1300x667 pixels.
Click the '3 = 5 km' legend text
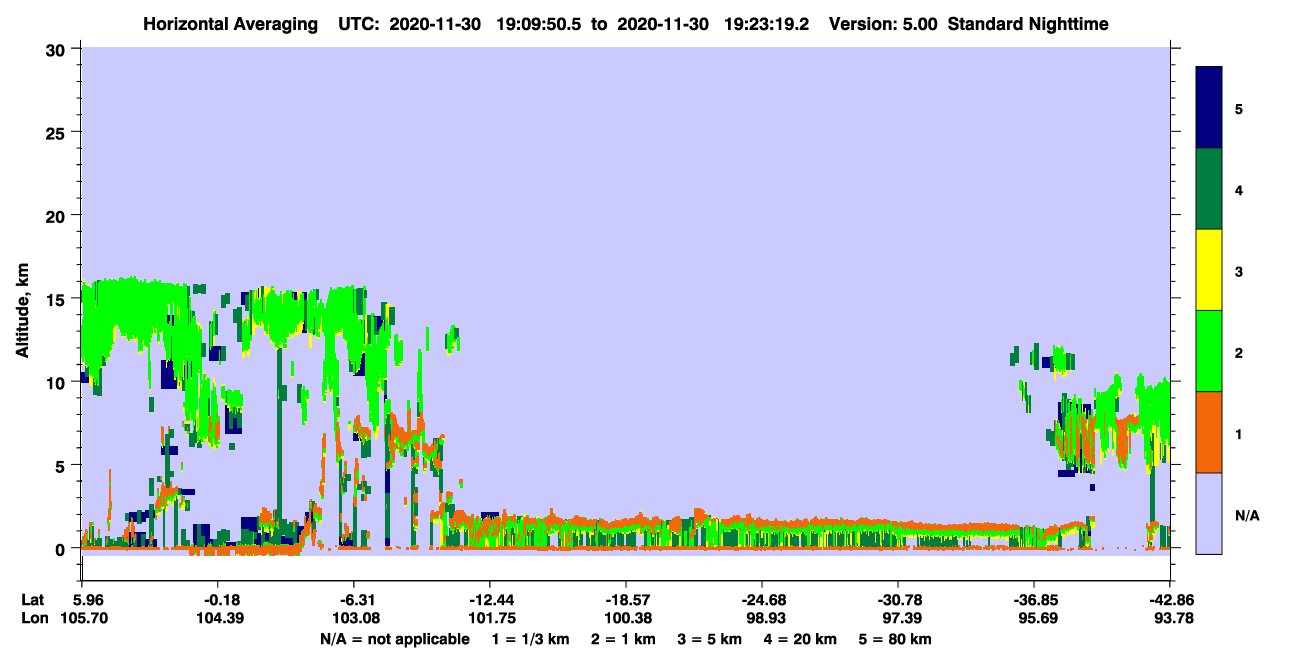tap(712, 639)
